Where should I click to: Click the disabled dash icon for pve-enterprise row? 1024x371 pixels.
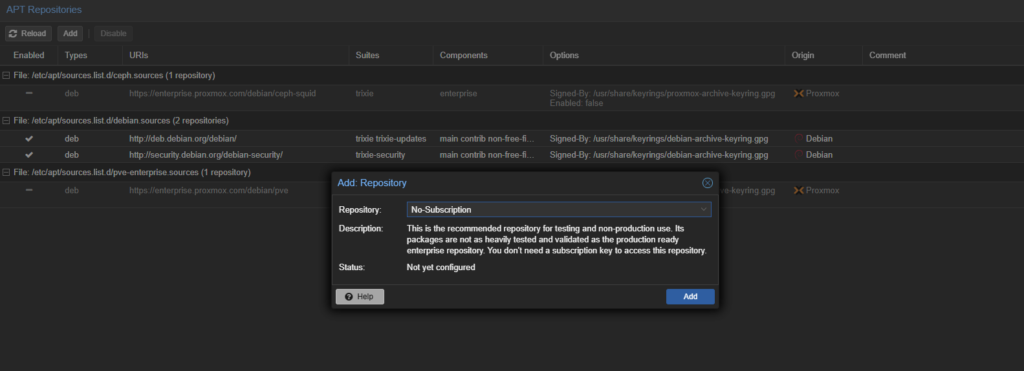(29, 190)
